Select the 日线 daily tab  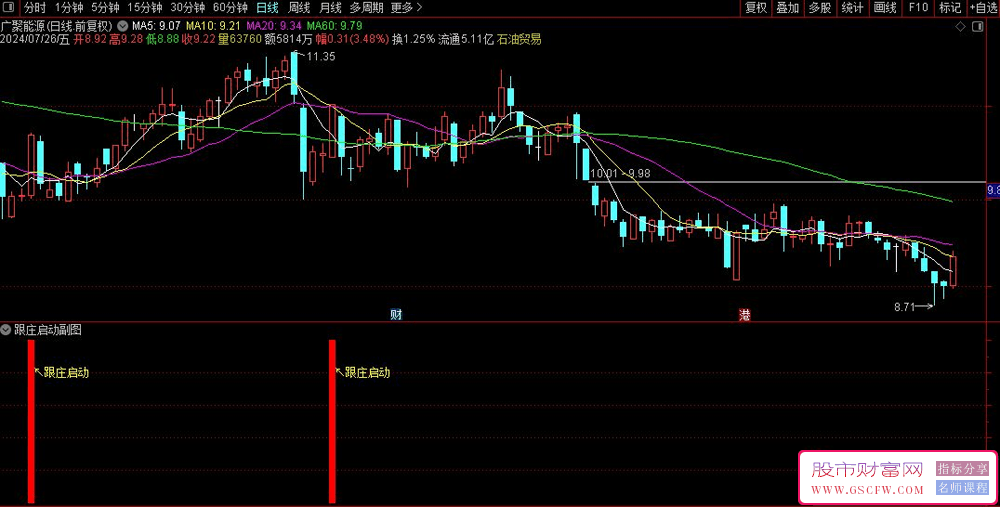pos(267,8)
